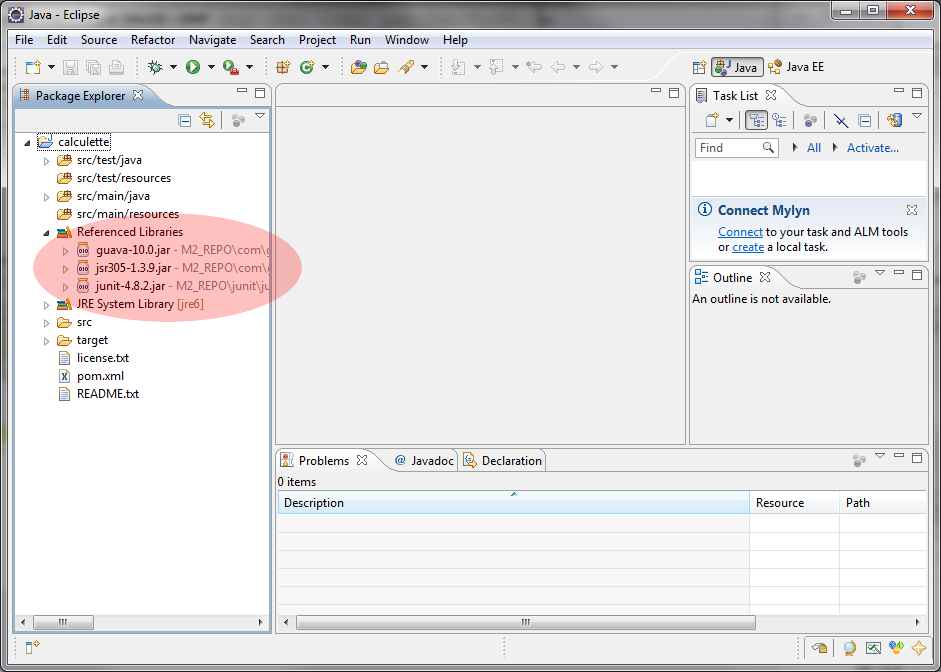941x672 pixels.
Task: Click the New Java Package icon
Action: pos(282,67)
